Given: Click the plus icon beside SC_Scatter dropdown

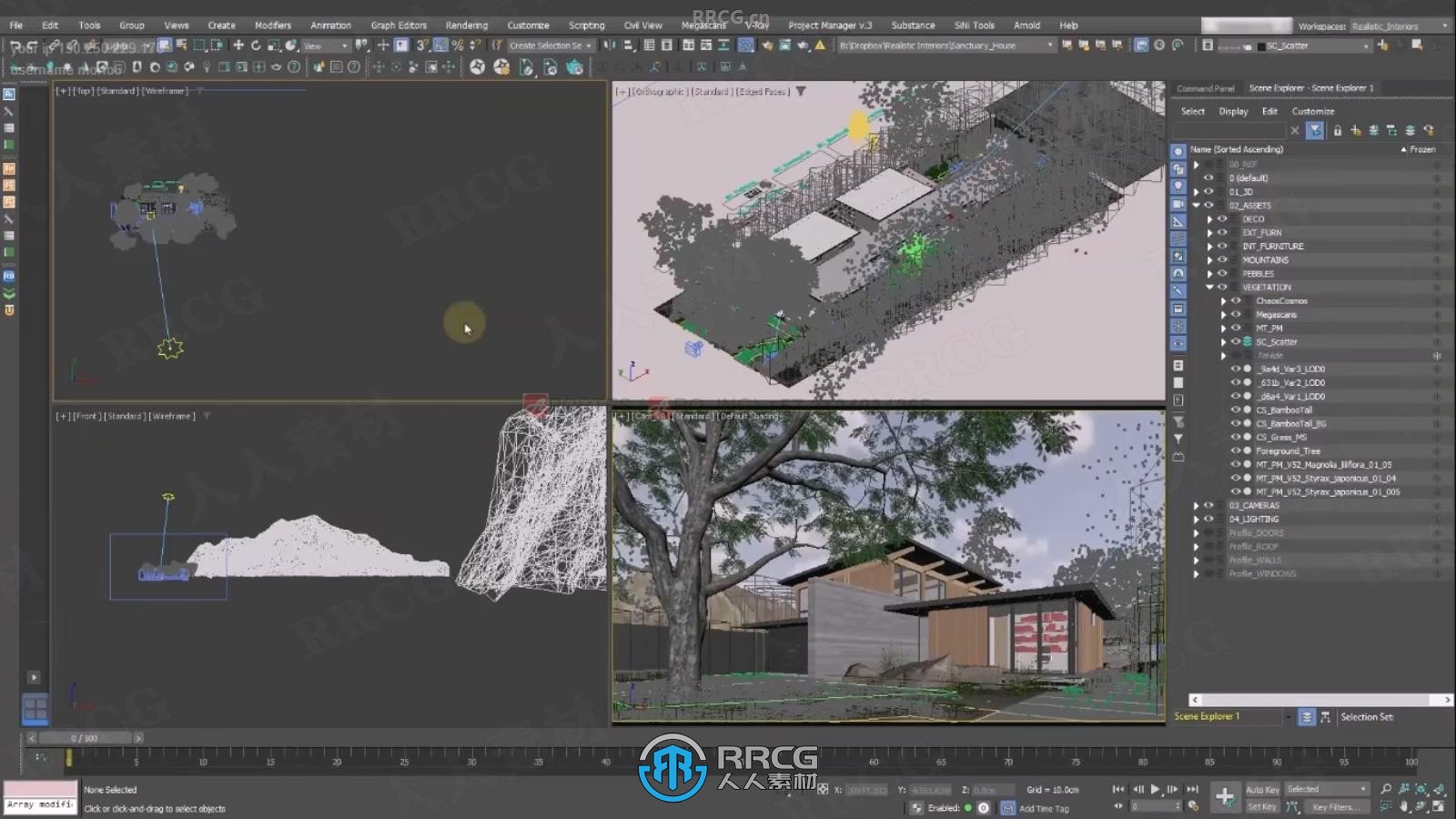Looking at the screenshot, I should pos(1383,45).
